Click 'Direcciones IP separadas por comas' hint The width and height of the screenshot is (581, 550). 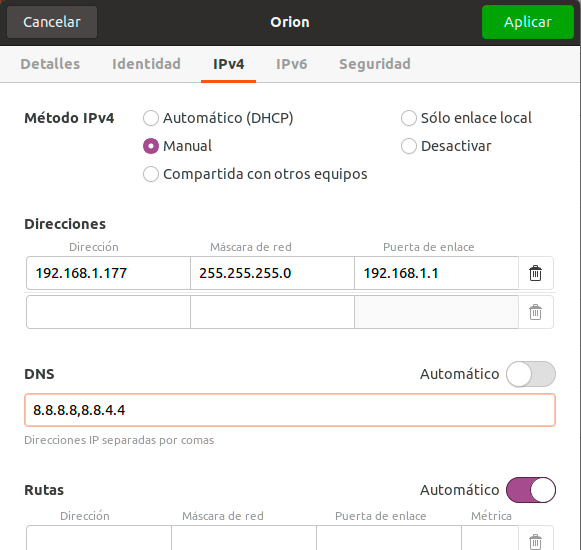(119, 440)
